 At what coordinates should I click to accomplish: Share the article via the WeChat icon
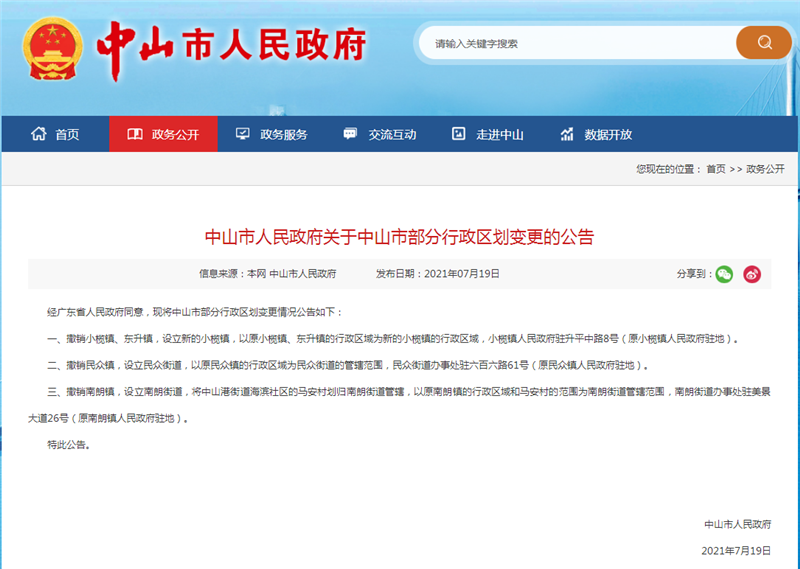[724, 274]
